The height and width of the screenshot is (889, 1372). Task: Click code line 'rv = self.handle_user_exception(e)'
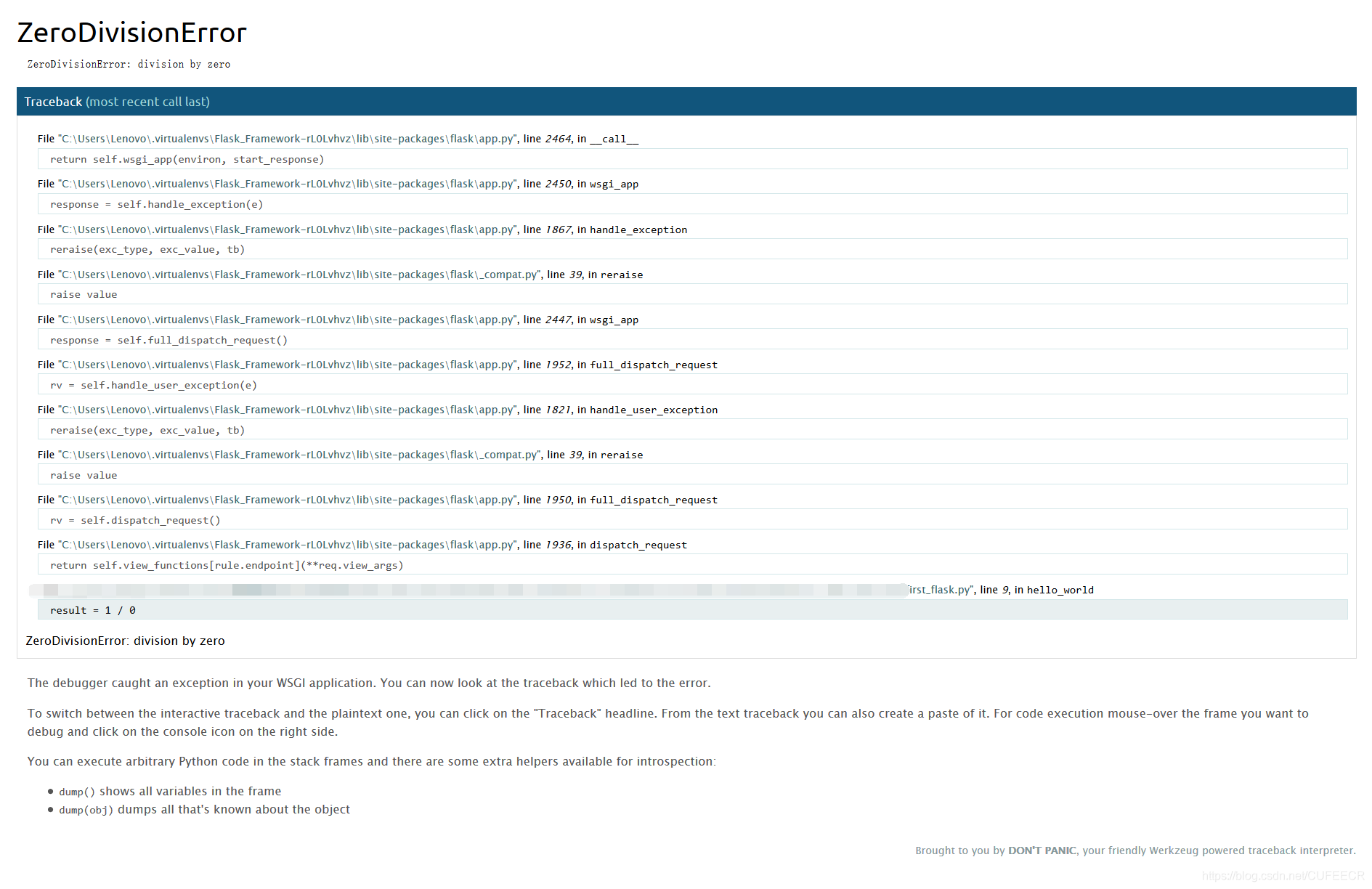point(692,385)
